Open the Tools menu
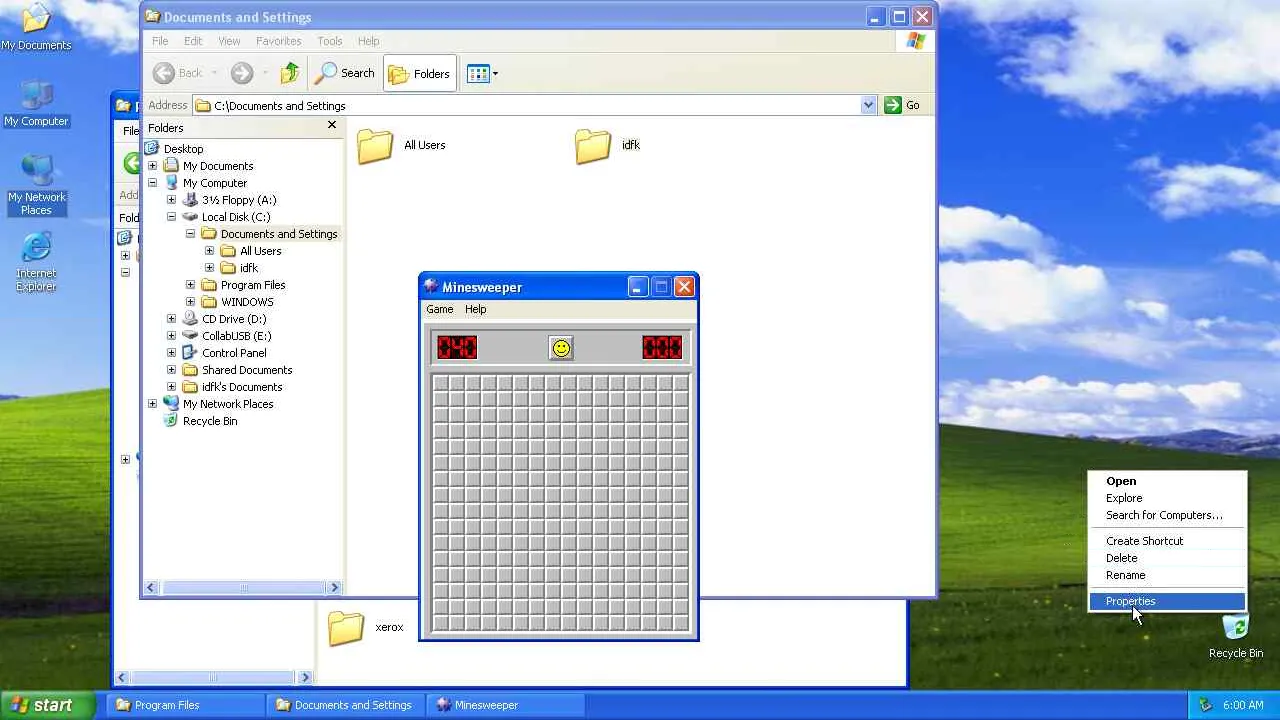This screenshot has width=1280, height=720. (x=330, y=41)
